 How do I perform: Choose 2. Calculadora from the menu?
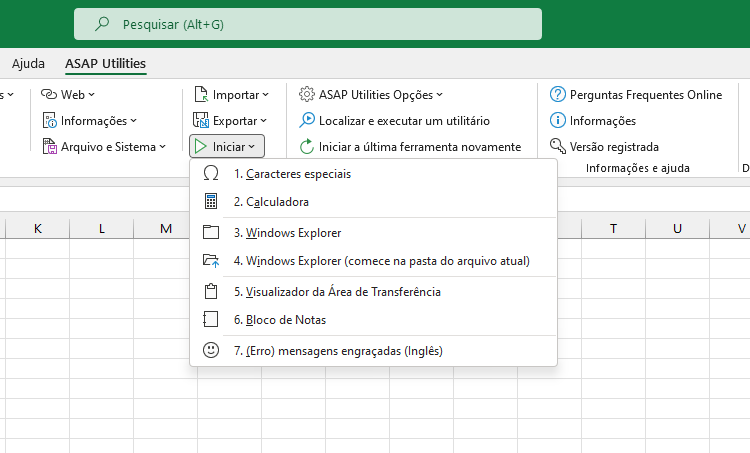(373, 201)
